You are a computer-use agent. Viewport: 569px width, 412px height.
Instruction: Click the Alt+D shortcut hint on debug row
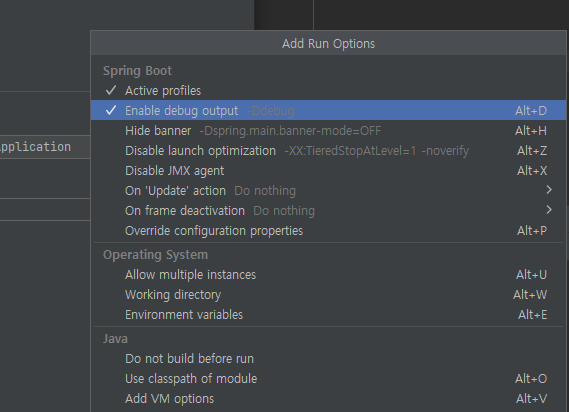point(531,110)
